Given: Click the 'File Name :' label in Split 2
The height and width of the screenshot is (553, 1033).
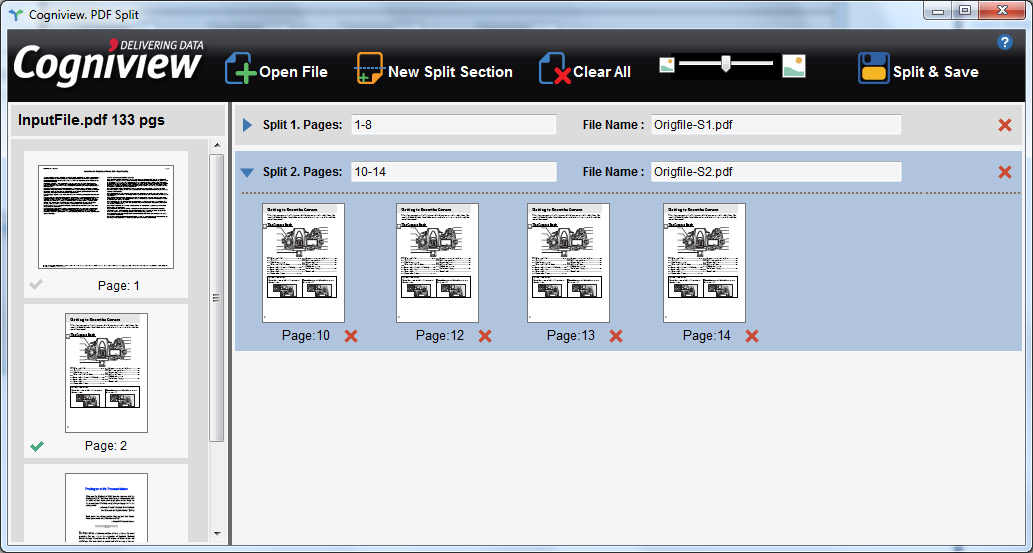Looking at the screenshot, I should [x=613, y=172].
